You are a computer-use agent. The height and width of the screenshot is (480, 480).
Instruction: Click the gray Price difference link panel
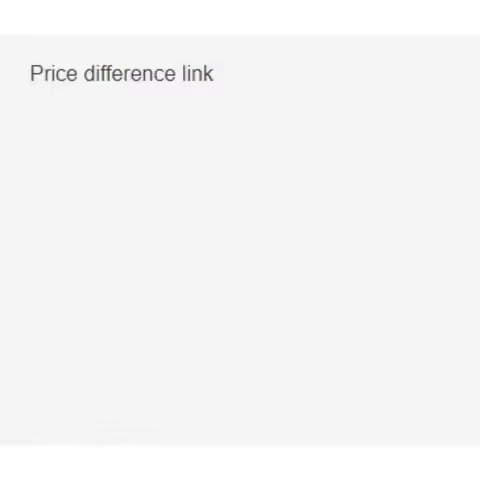point(240,240)
